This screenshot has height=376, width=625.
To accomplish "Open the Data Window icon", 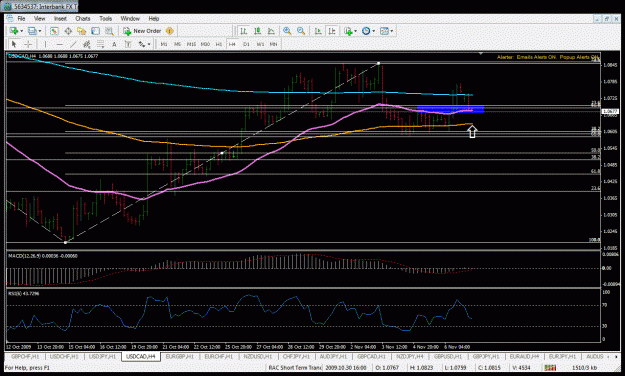I will [68, 31].
